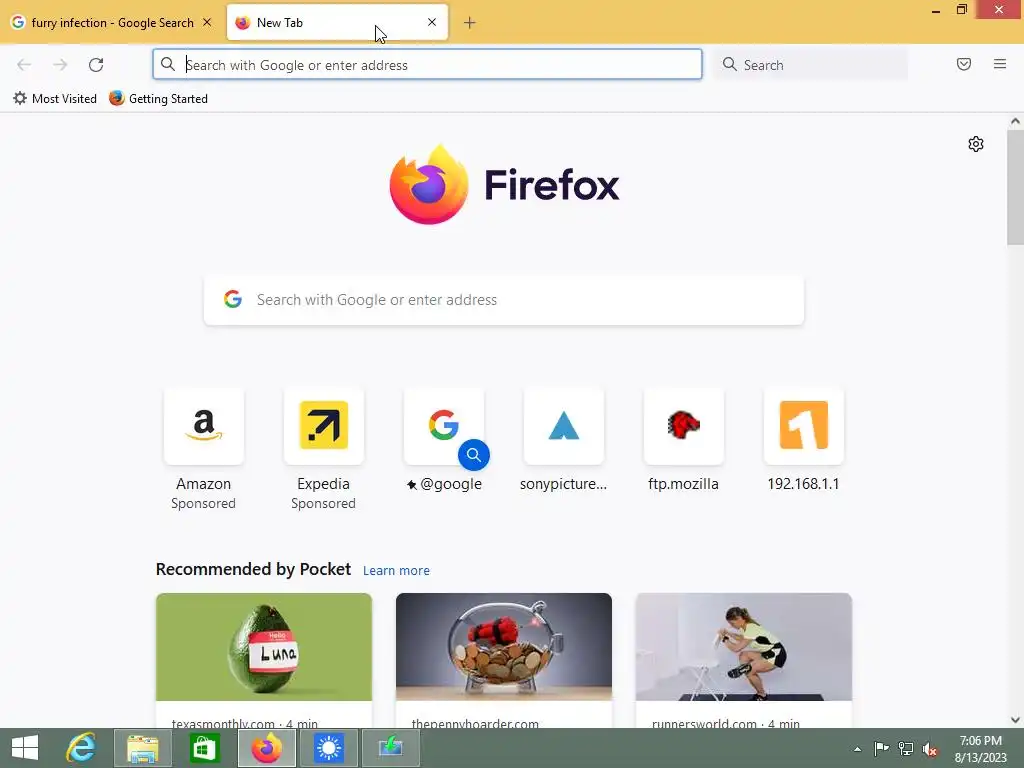This screenshot has height=768, width=1024.
Task: Click the scrollbar down arrow
Action: point(1015,720)
